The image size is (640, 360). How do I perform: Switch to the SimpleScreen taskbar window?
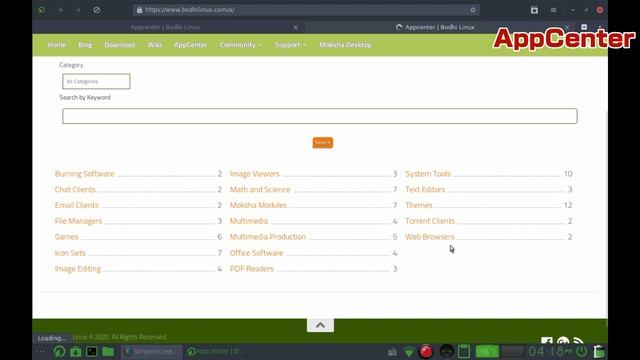pyautogui.click(x=151, y=351)
